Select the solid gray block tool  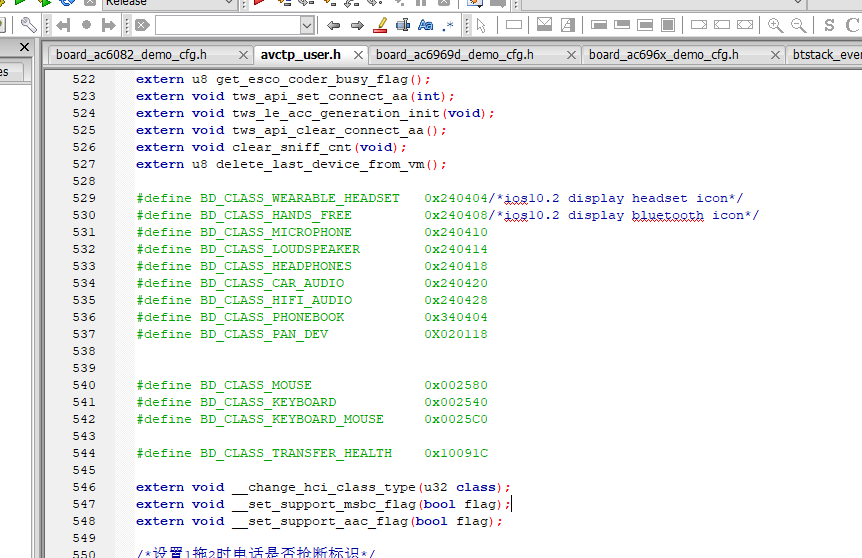(668, 25)
